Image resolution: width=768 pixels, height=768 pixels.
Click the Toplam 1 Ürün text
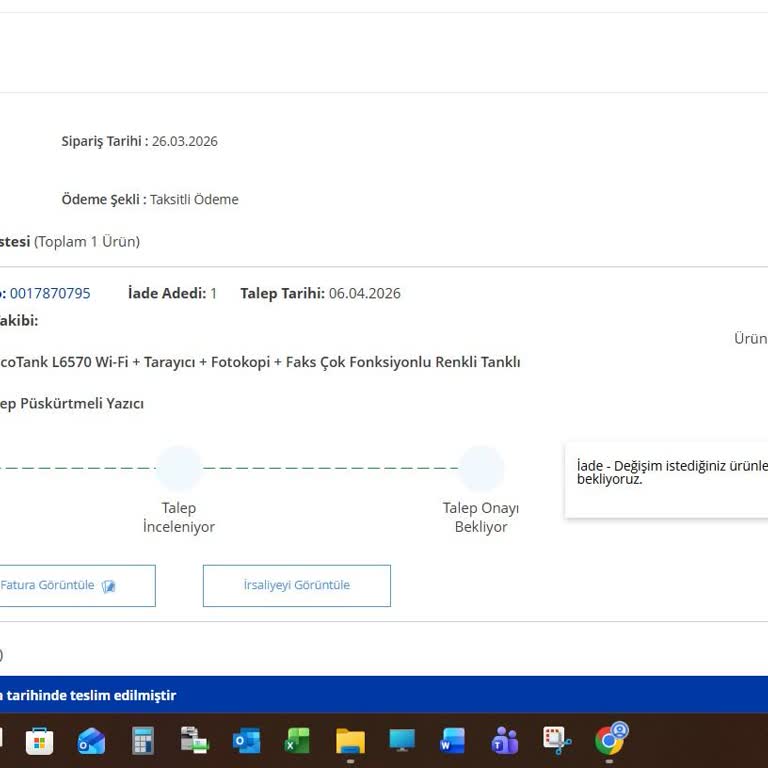[x=87, y=241]
